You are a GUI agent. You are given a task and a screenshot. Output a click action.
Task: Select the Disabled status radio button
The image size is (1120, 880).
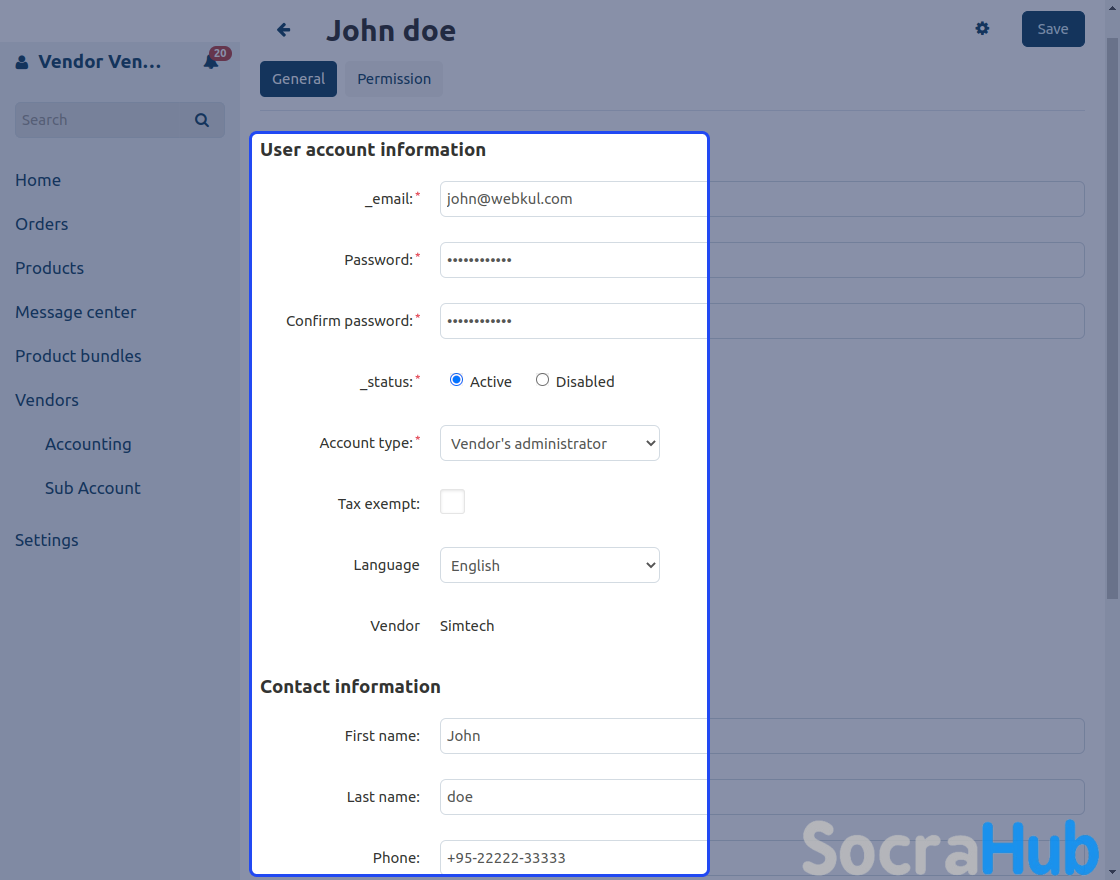point(542,380)
